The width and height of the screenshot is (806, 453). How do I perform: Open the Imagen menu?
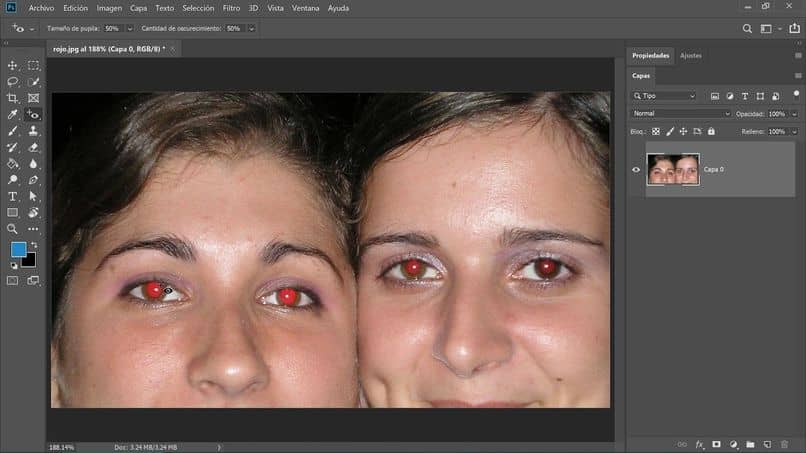coord(109,8)
